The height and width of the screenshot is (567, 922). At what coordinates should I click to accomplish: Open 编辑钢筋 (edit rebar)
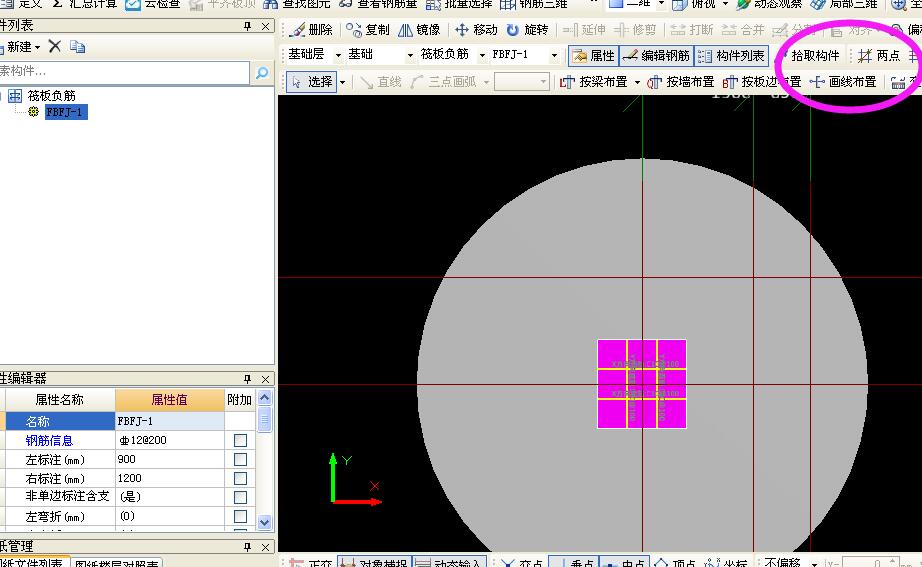[x=656, y=55]
